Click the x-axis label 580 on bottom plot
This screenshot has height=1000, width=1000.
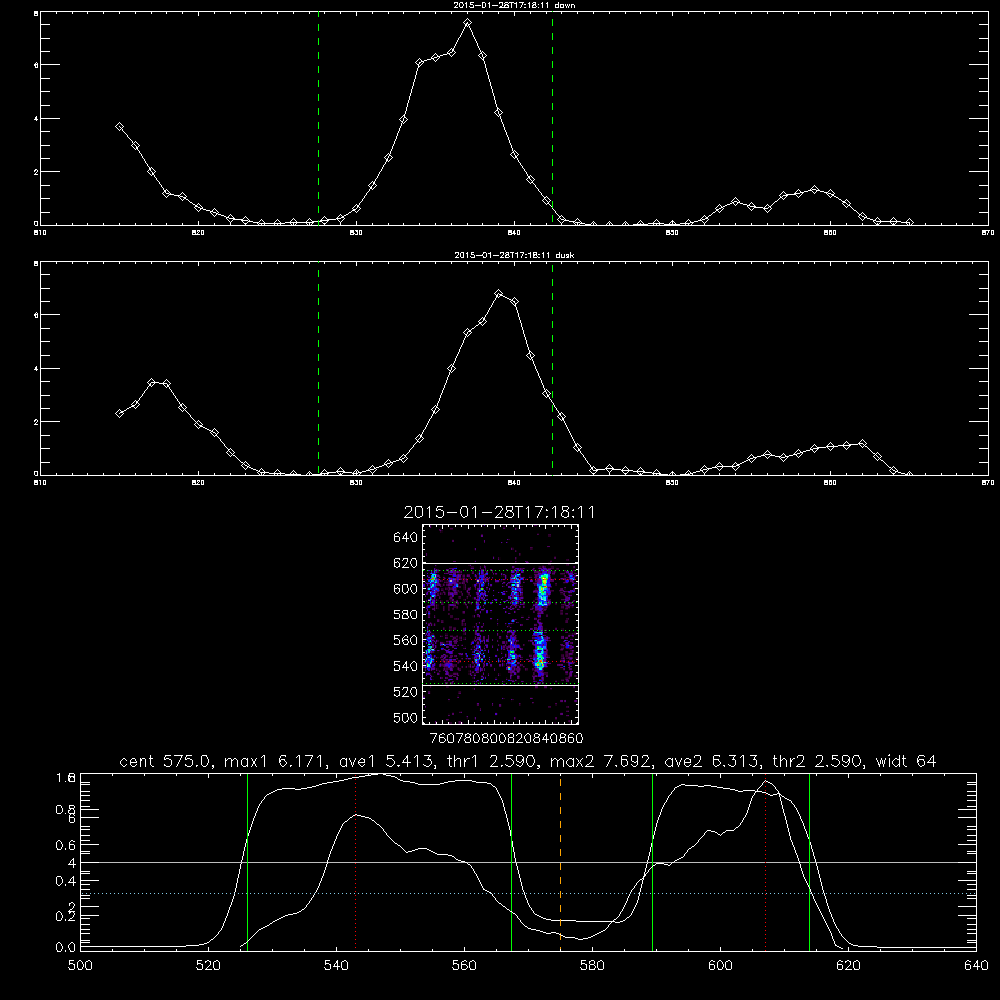pos(592,966)
